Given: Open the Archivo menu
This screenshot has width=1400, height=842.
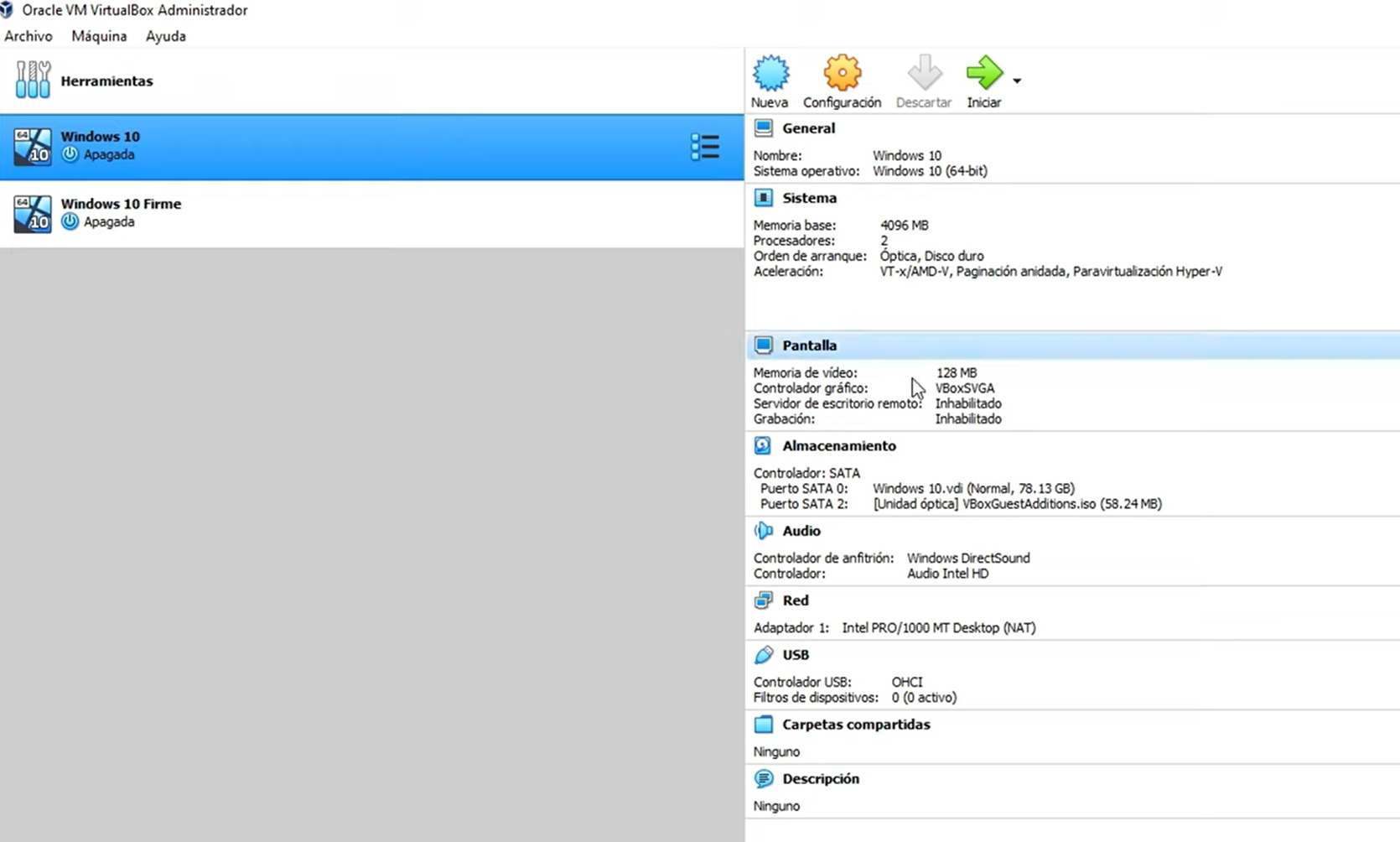Looking at the screenshot, I should click(29, 36).
